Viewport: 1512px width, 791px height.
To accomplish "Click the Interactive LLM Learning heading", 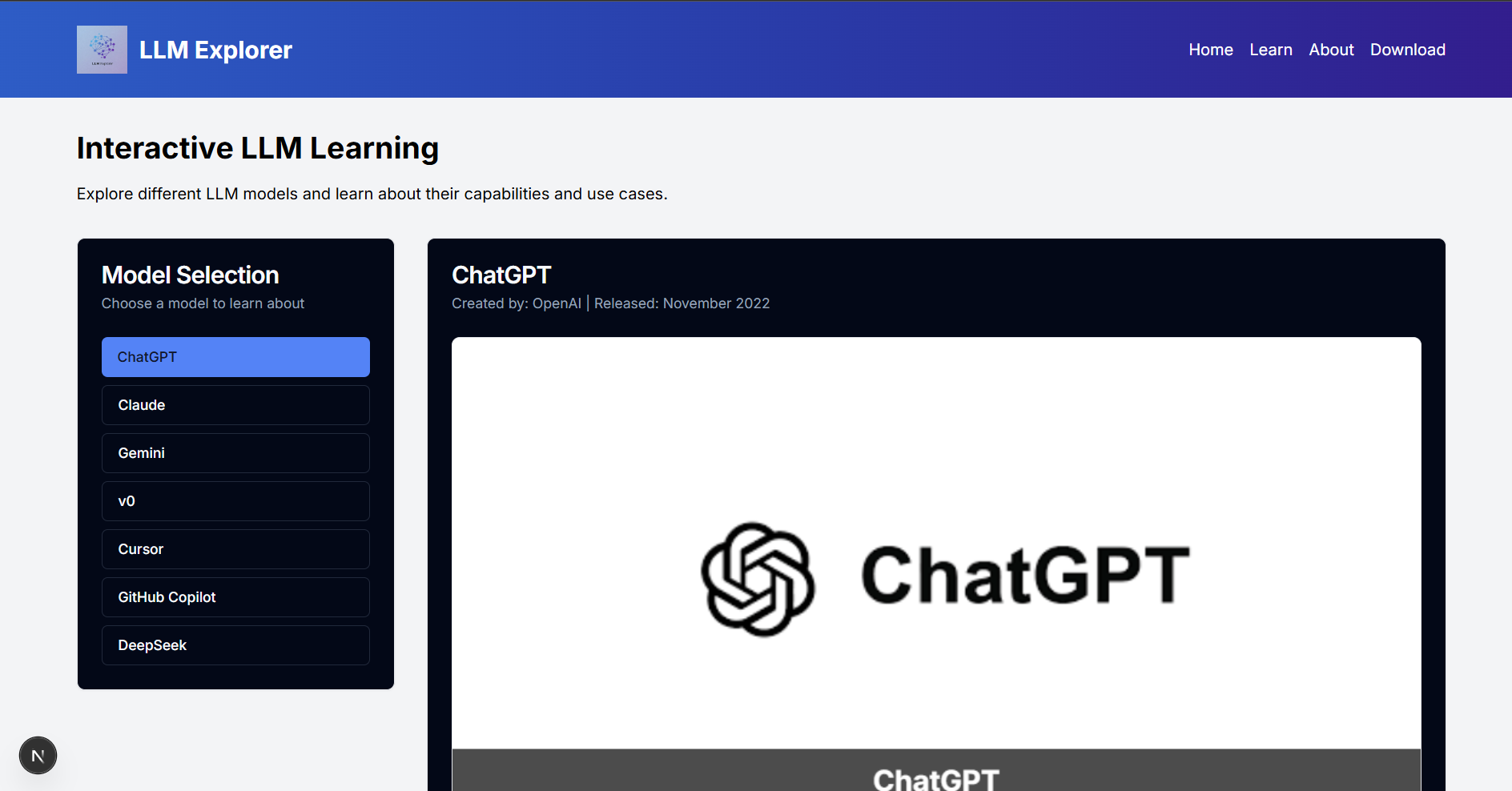I will (x=258, y=149).
